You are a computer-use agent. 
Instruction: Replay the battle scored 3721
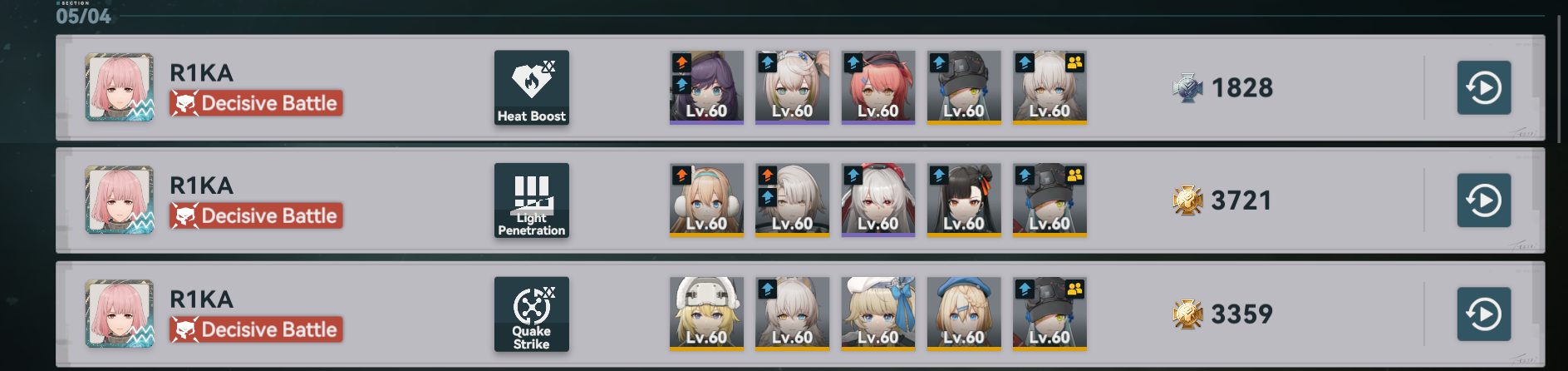(x=1484, y=200)
